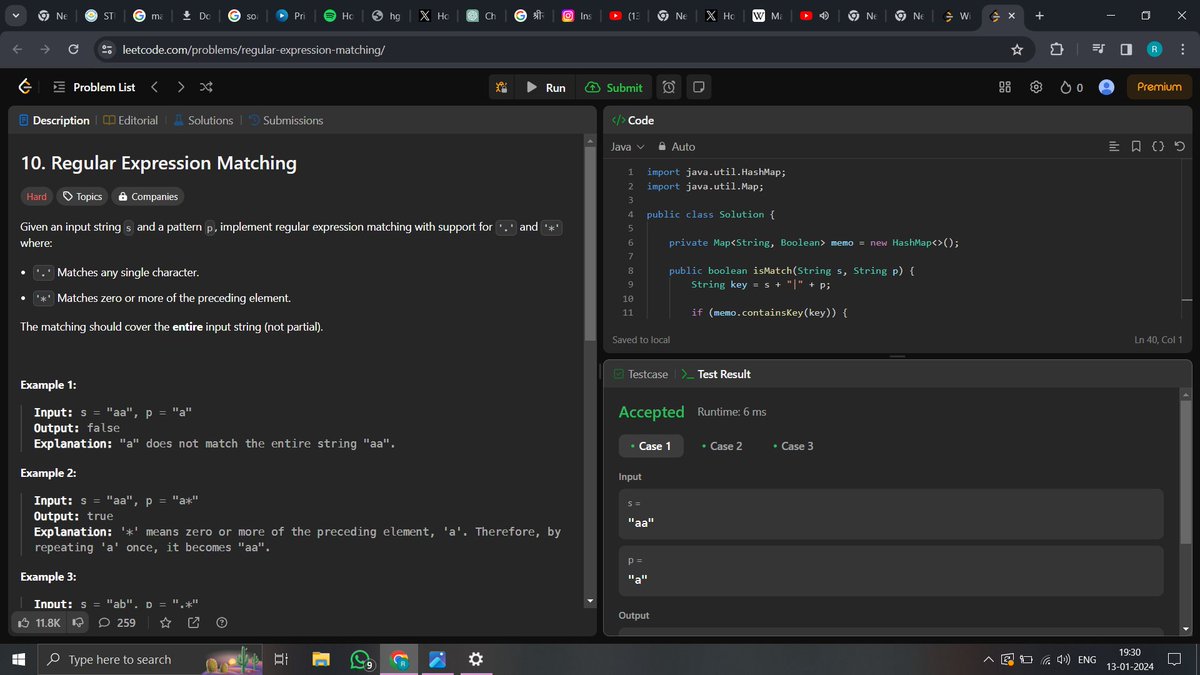Click the LeetCode logo icon

click(x=24, y=87)
